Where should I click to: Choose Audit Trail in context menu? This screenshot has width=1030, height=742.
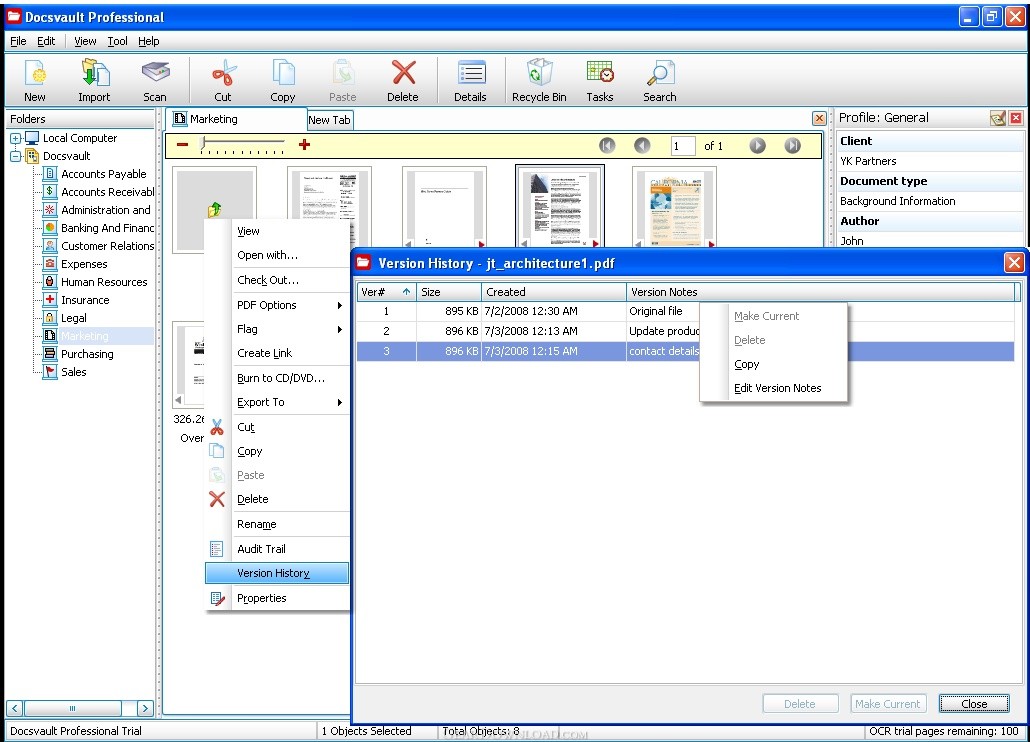click(x=277, y=549)
